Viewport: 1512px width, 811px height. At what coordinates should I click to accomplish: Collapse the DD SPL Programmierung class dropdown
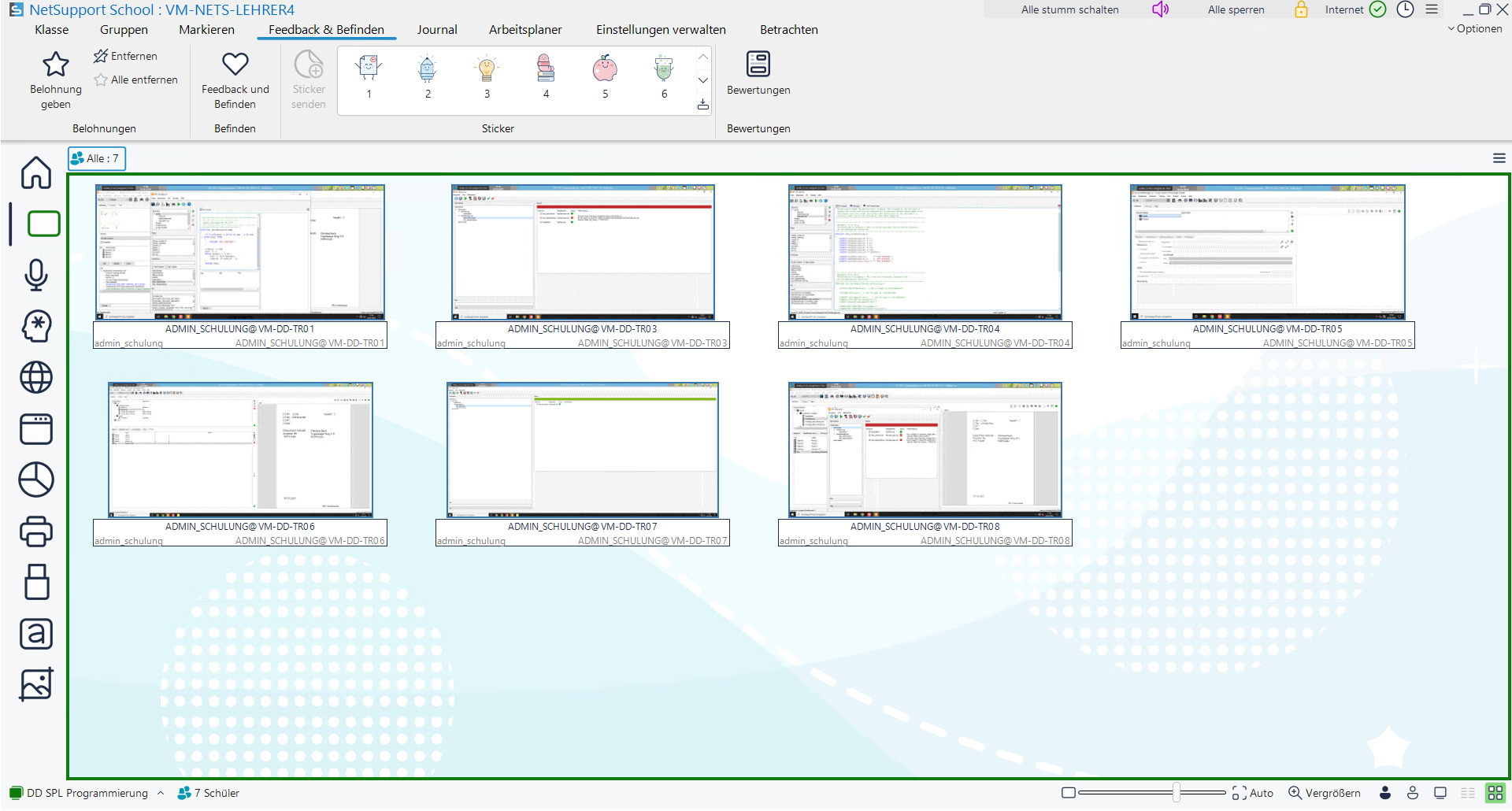pos(161,793)
